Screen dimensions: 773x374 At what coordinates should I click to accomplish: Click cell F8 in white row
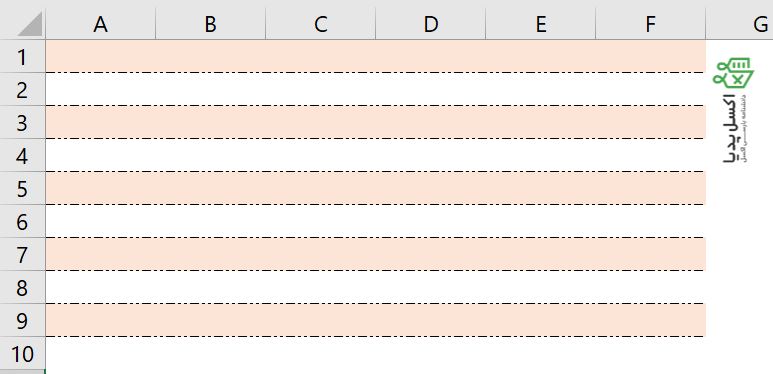click(x=650, y=287)
